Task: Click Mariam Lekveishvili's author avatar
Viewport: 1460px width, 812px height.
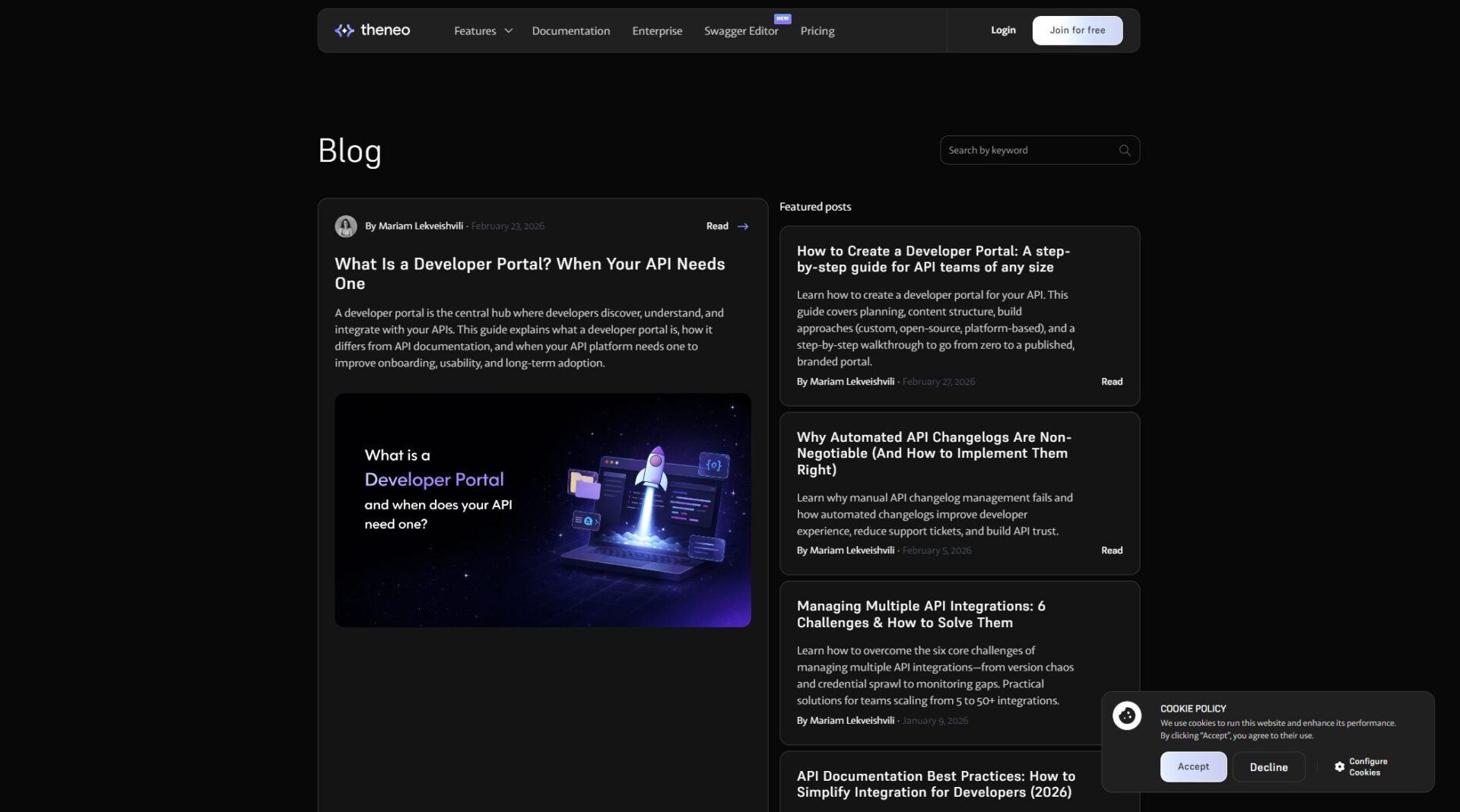Action: tap(346, 227)
